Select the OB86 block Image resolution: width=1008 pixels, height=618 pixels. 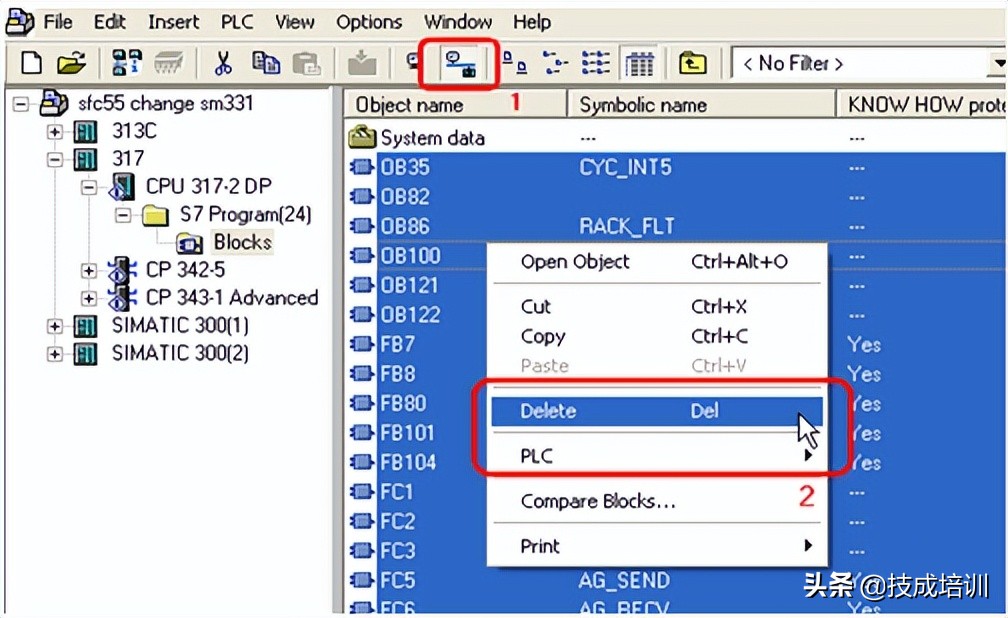pos(404,226)
